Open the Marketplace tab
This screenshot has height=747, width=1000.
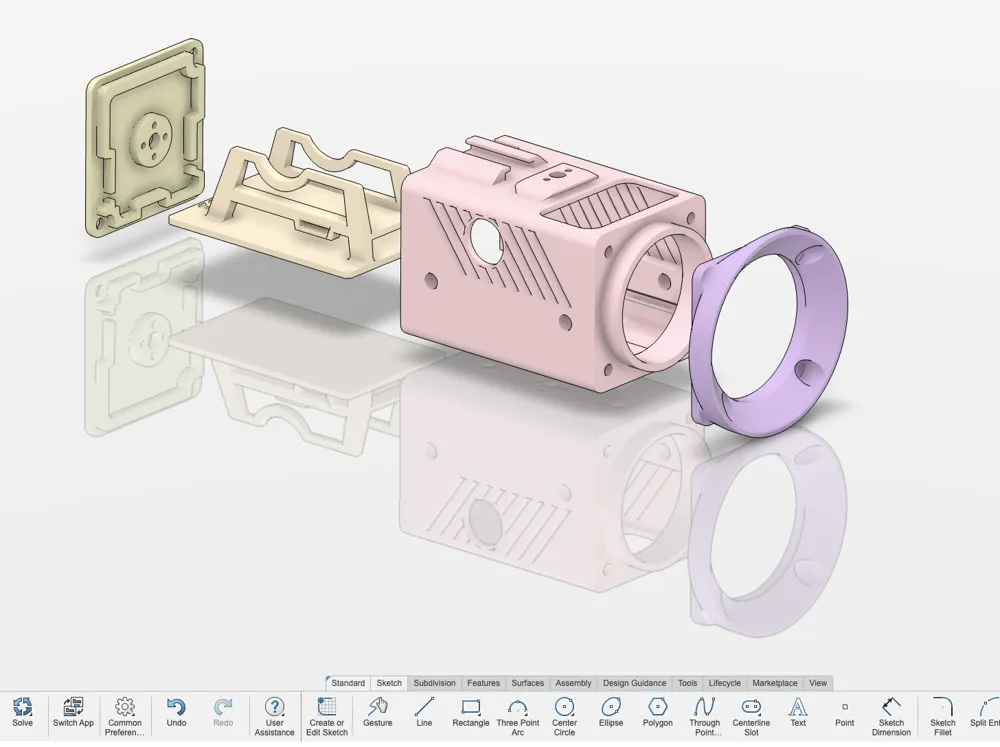(775, 683)
